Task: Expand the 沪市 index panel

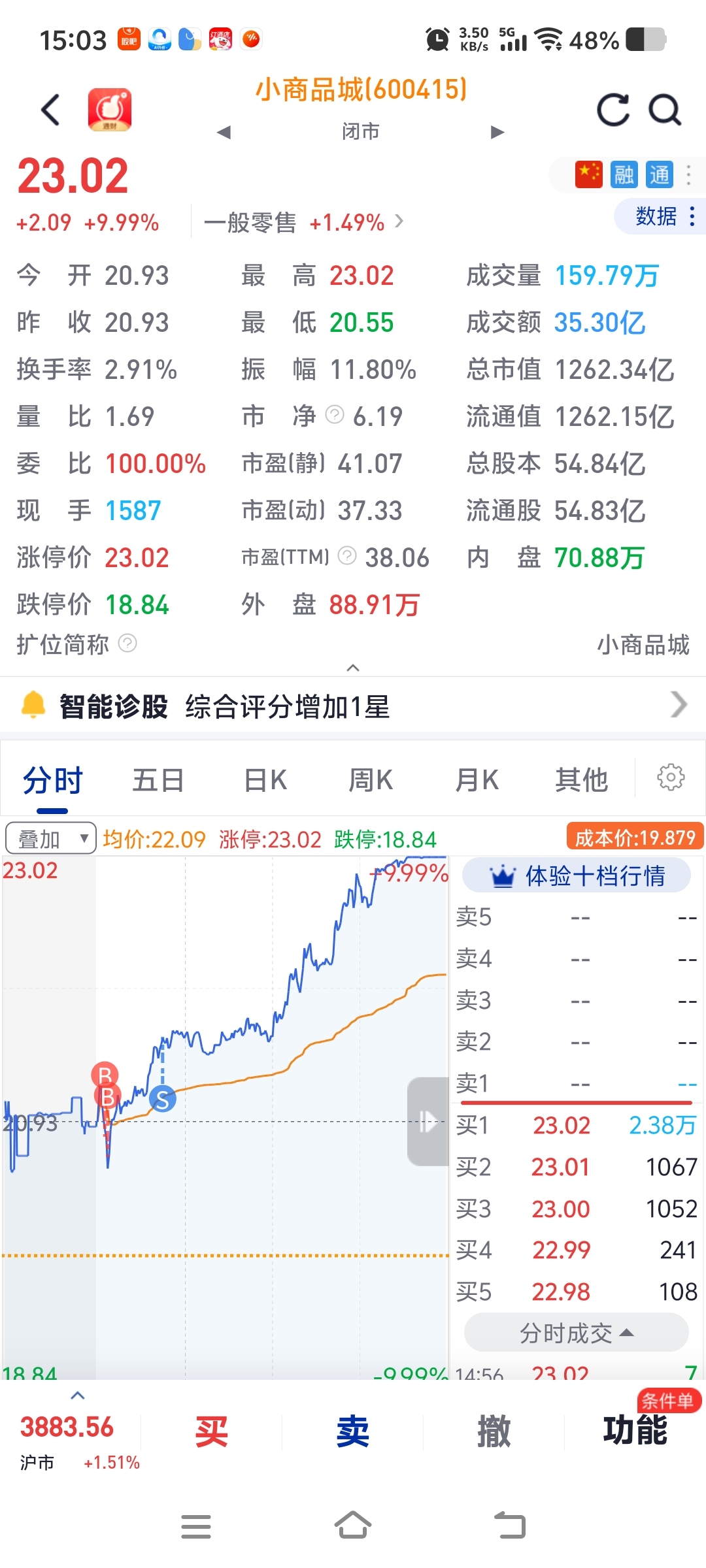Action: tap(78, 1396)
